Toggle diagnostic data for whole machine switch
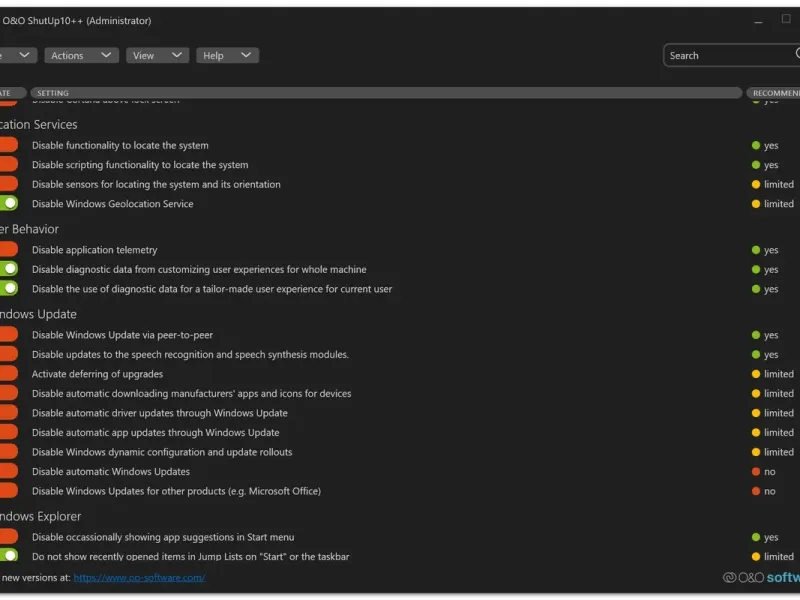This screenshot has width=800, height=600. pos(9,269)
